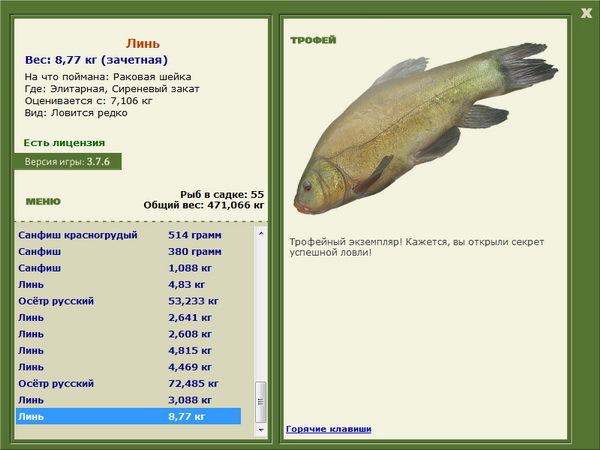Select the Линь 4,83 кг row

pos(129,285)
